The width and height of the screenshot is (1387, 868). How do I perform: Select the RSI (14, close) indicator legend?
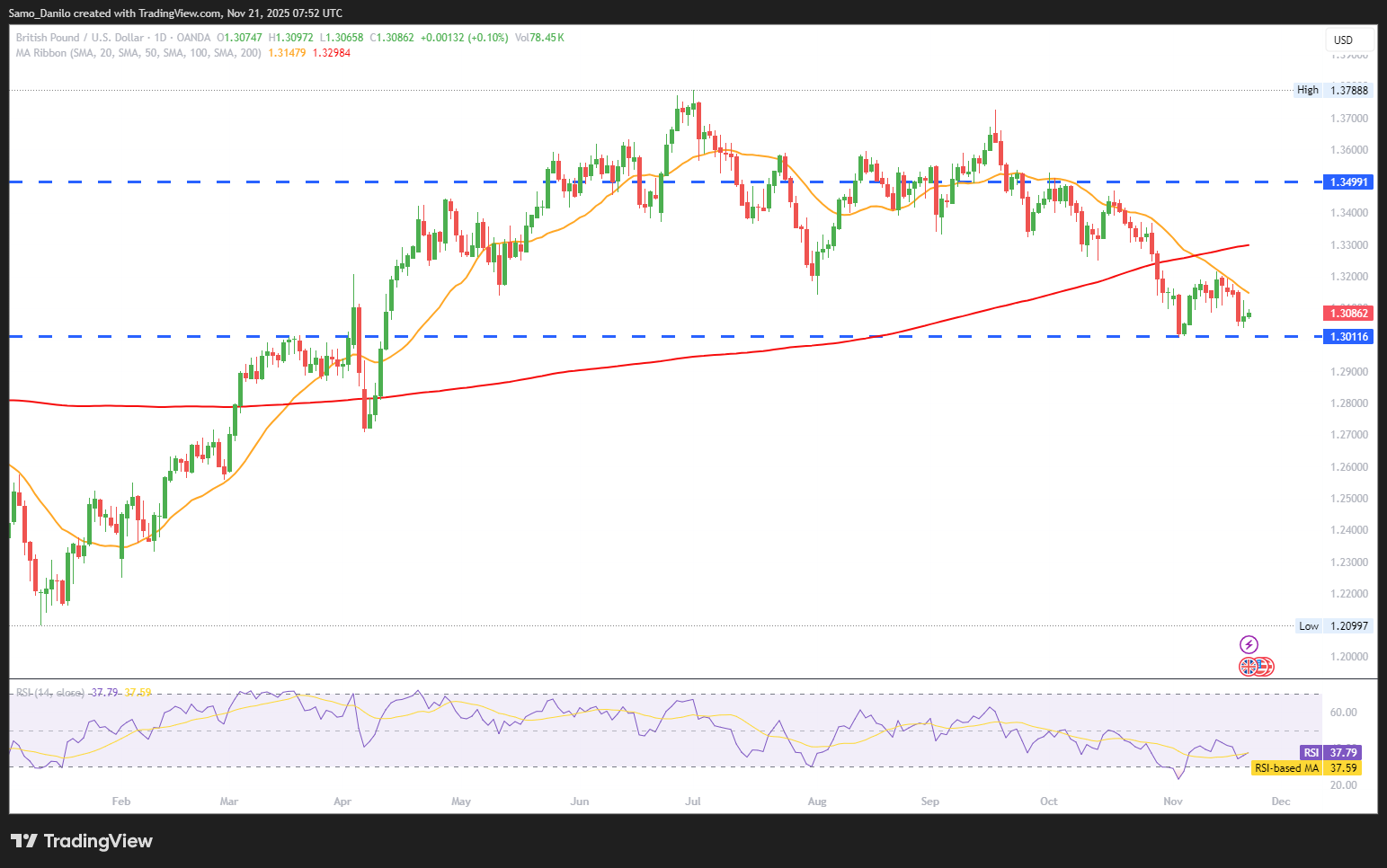(50, 693)
